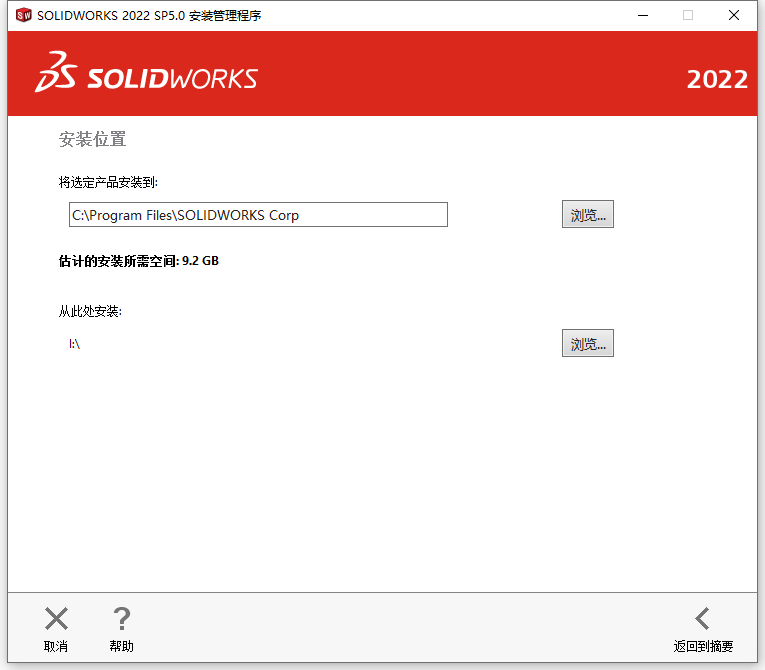Click the 安装位置 heading

(x=92, y=140)
